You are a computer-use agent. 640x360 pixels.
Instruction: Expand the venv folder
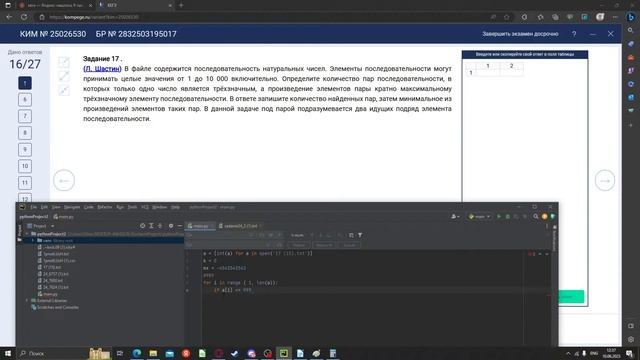coord(33,240)
